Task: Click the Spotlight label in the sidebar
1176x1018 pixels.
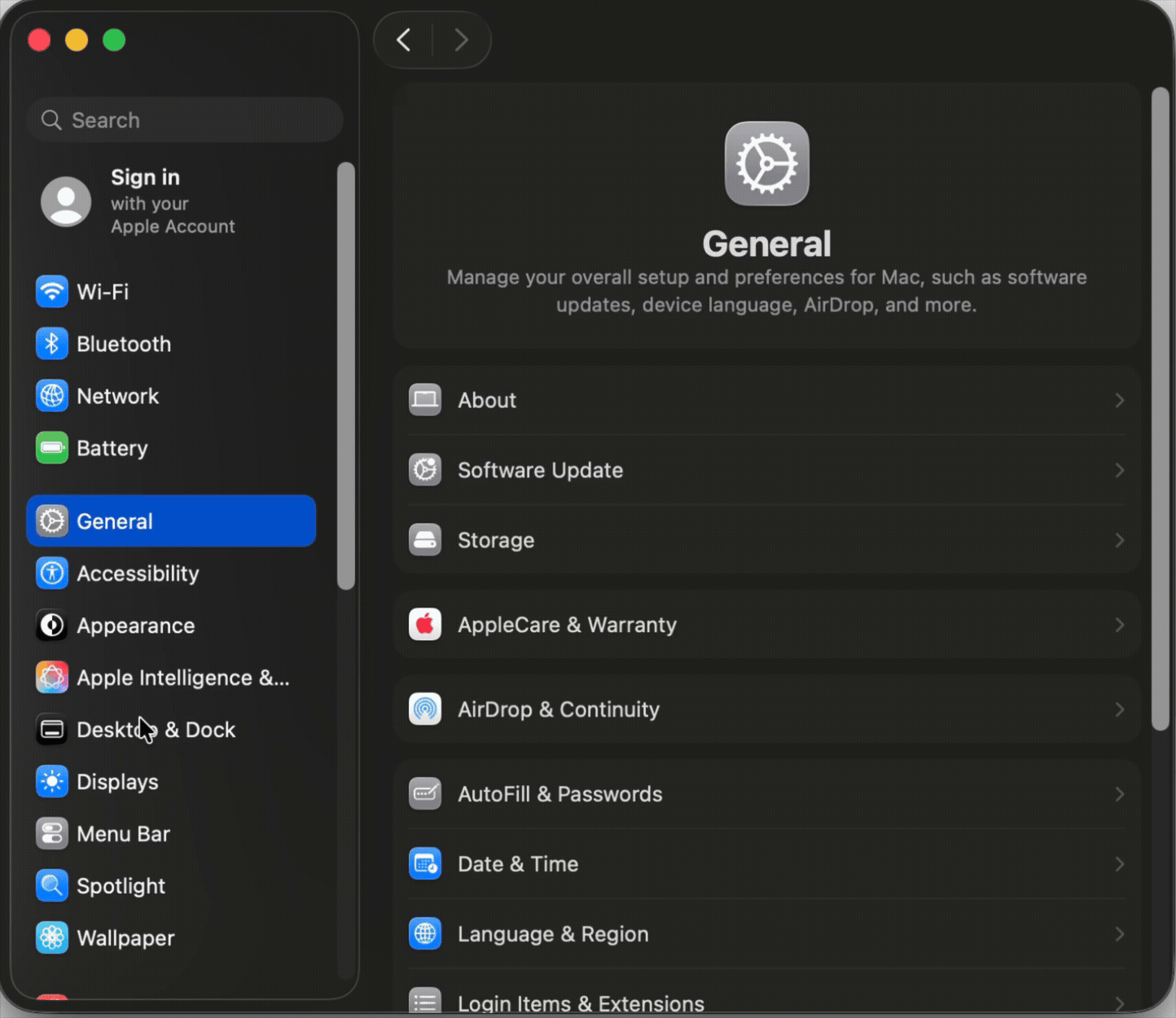Action: pos(121,887)
